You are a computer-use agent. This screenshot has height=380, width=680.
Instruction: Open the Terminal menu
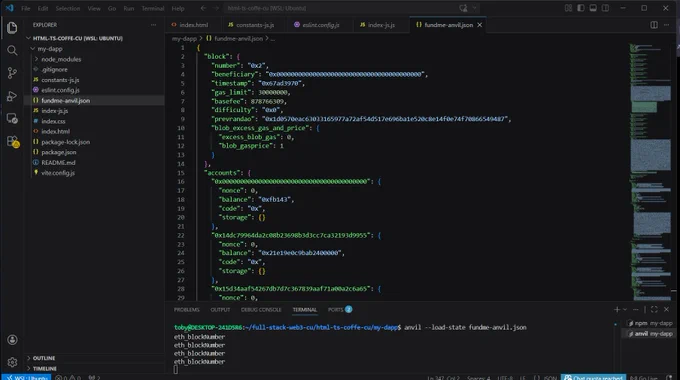(153, 8)
